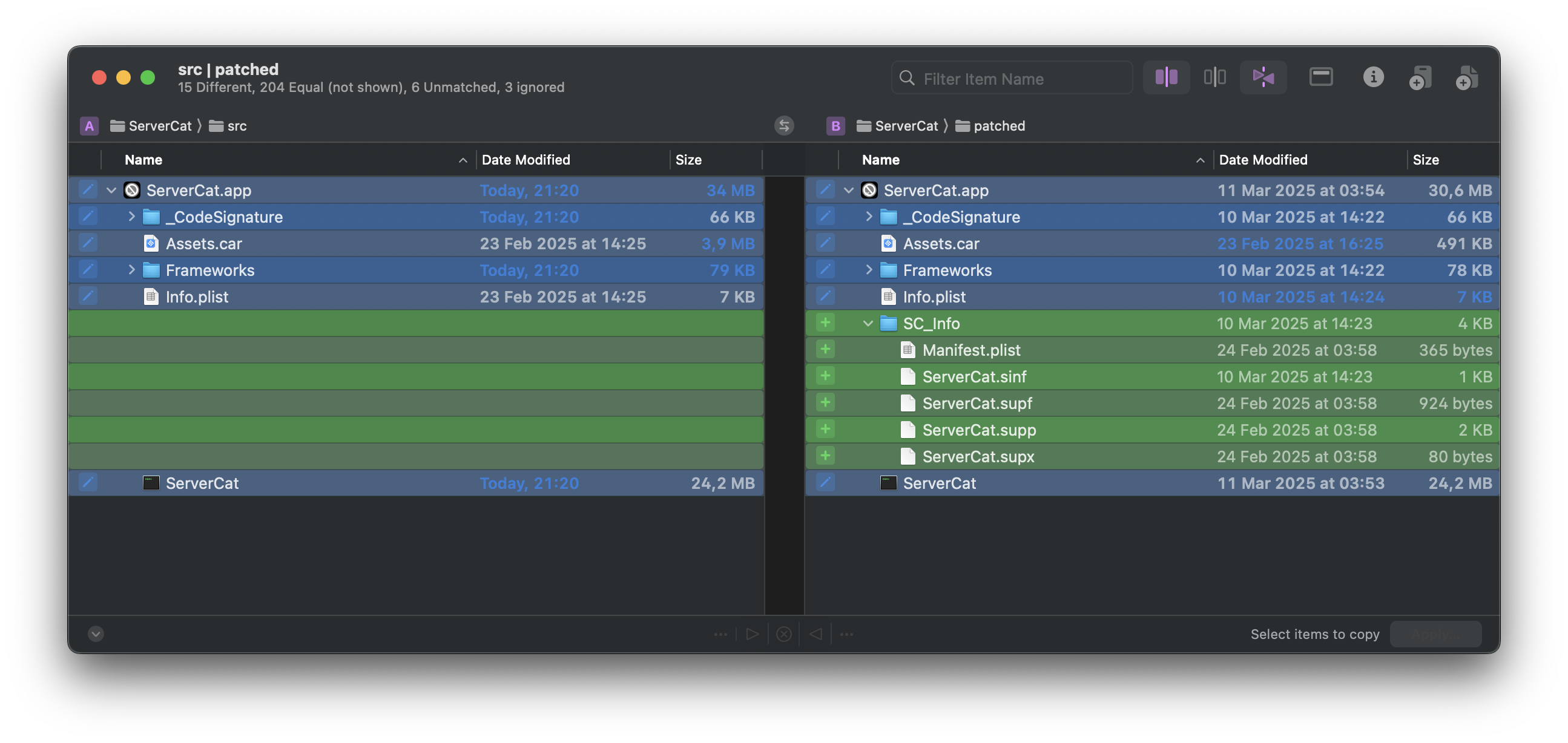Image resolution: width=1568 pixels, height=743 pixels.
Task: Click changed marker for left Assets.car row
Action: click(88, 243)
